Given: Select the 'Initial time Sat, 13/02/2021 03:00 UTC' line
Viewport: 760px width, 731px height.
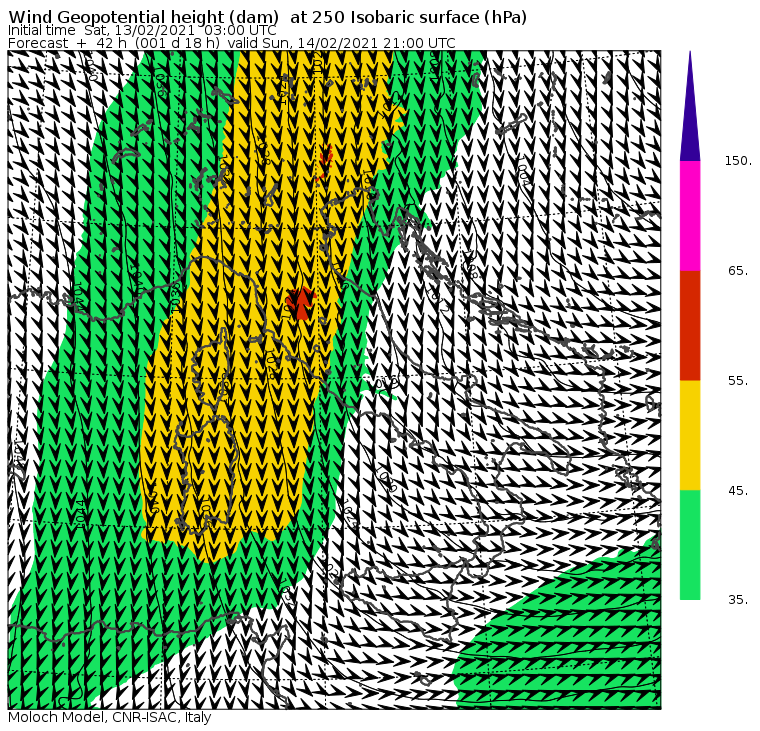Looking at the screenshot, I should point(142,30).
